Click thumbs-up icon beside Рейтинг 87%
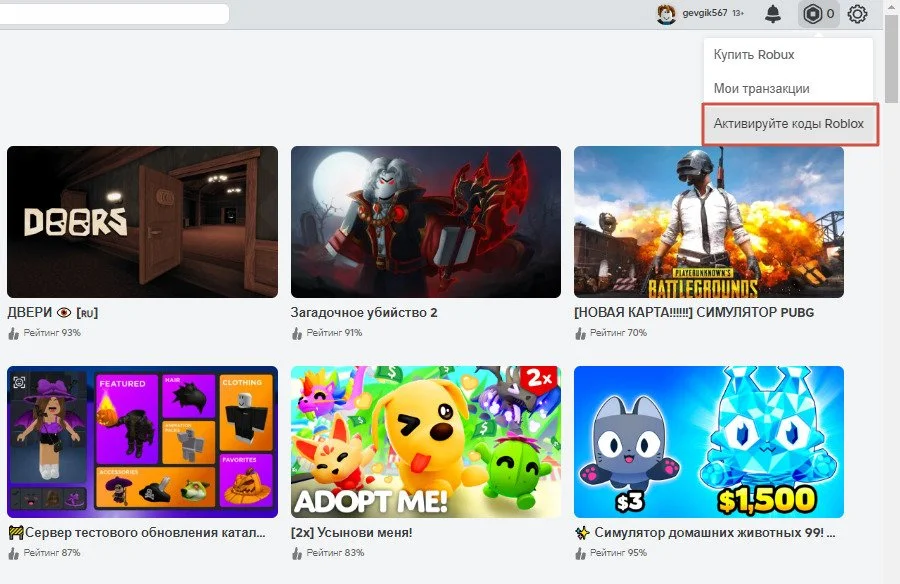Image resolution: width=900 pixels, height=584 pixels. click(x=14, y=553)
